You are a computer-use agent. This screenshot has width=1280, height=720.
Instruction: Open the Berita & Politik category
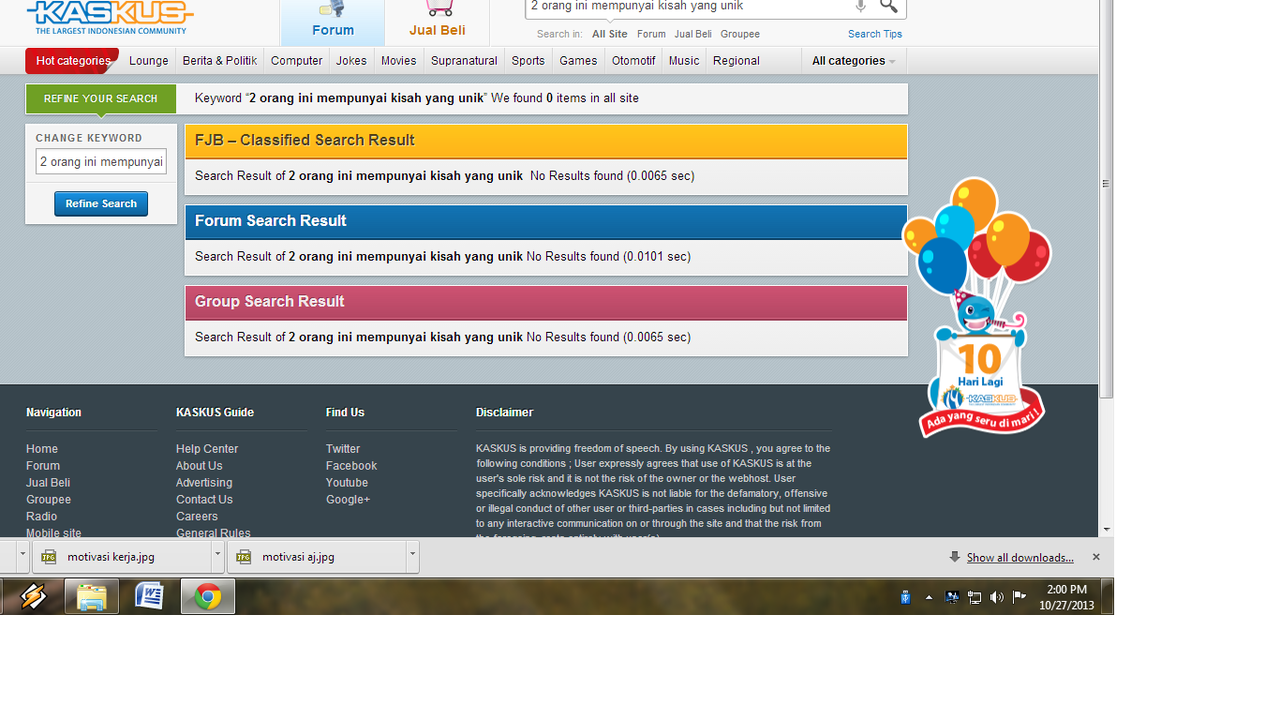click(220, 61)
